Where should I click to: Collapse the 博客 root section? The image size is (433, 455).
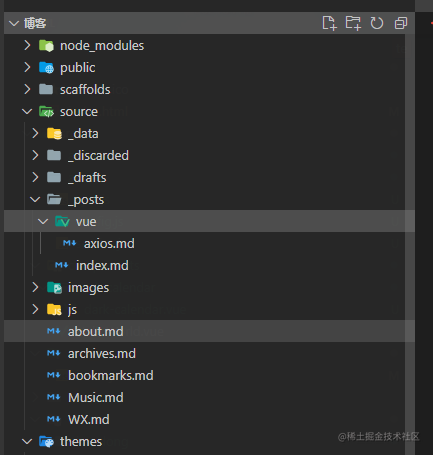(x=14, y=23)
